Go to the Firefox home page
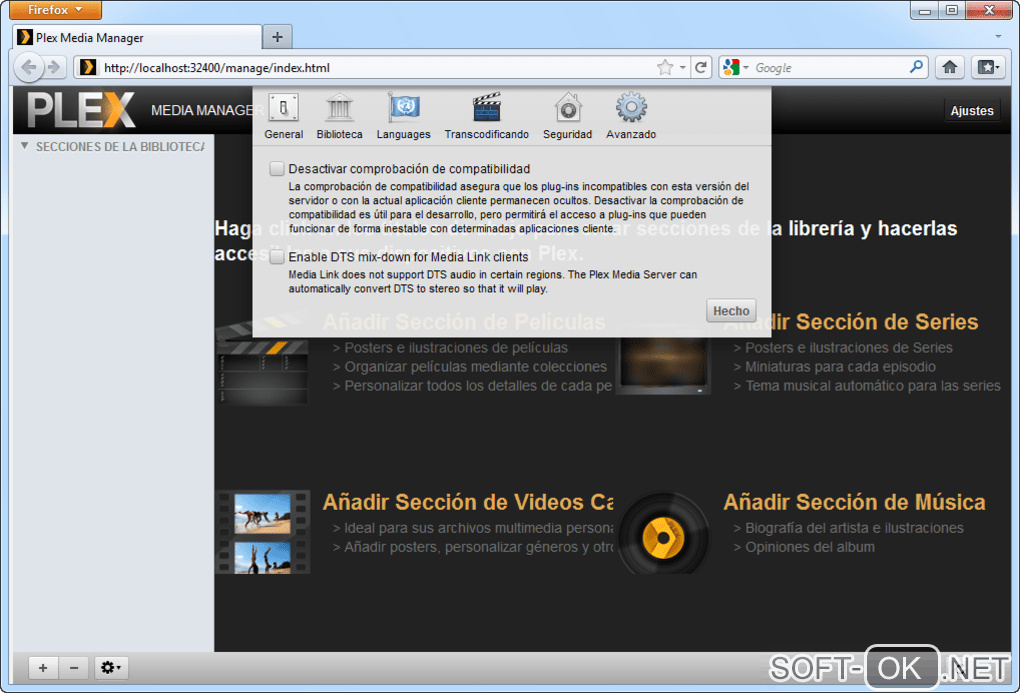This screenshot has height=693, width=1020. pyautogui.click(x=950, y=67)
